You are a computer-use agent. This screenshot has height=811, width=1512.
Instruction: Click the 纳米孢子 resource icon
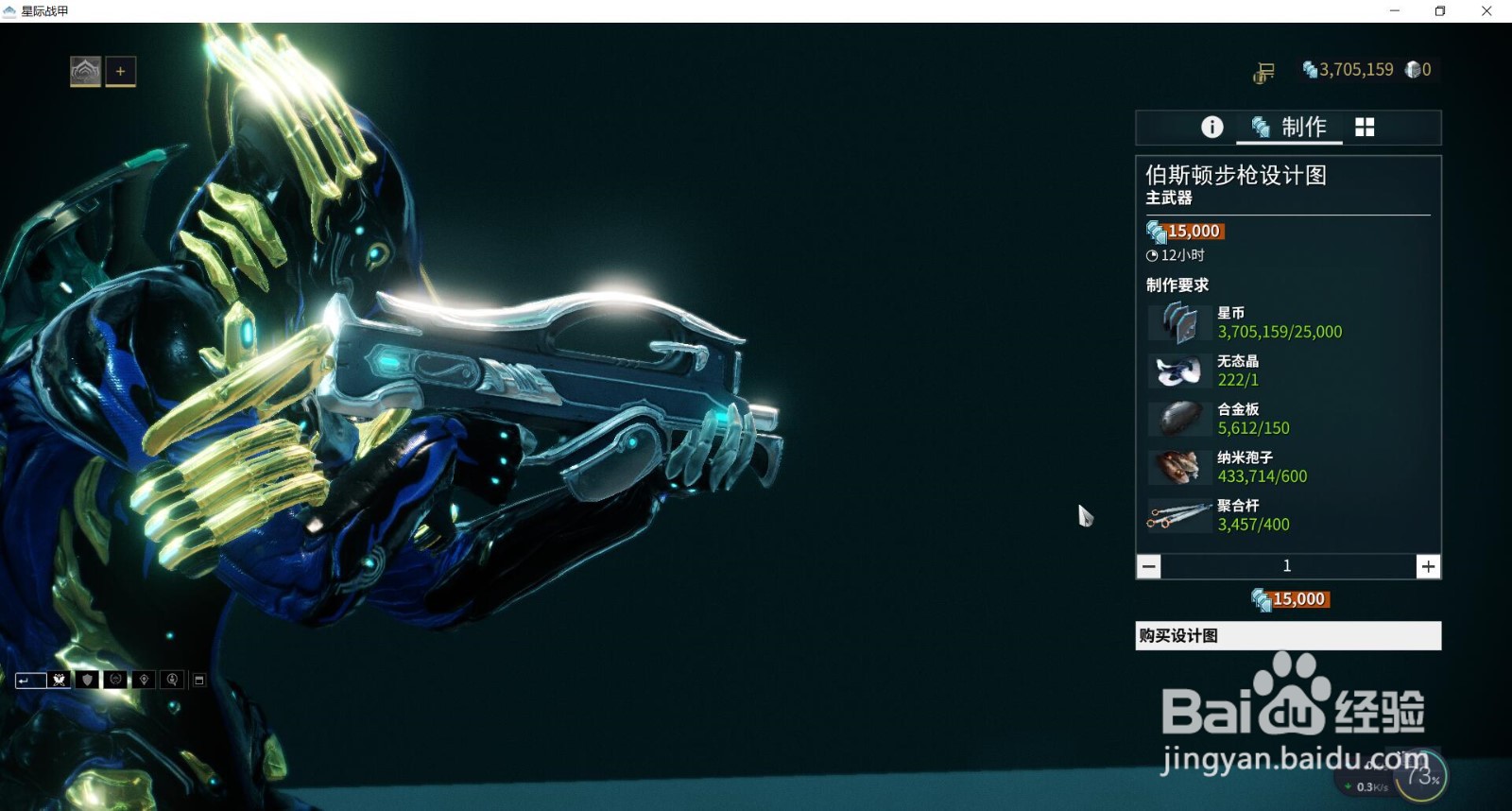pos(1179,467)
